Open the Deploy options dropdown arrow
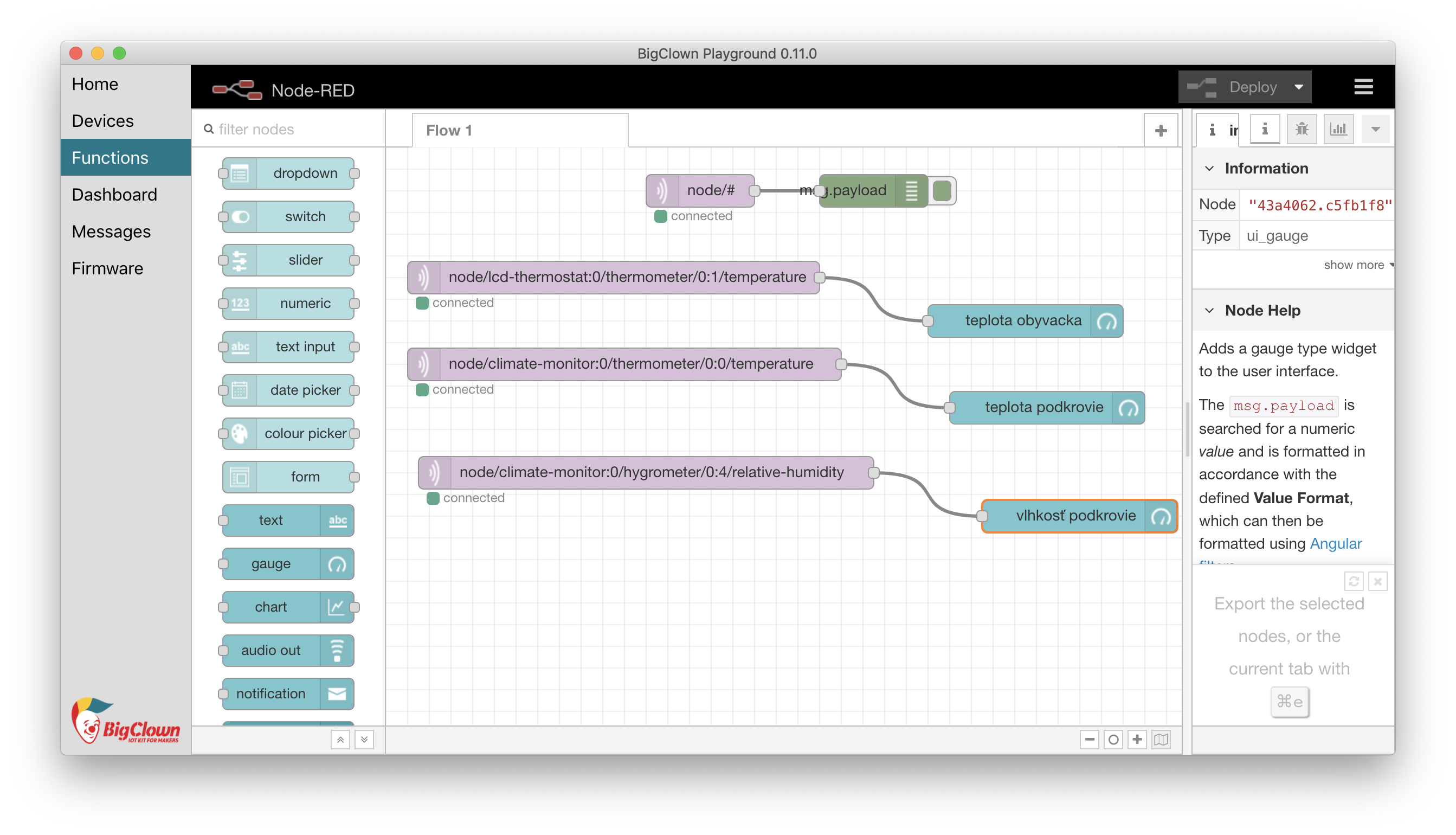The image size is (1456, 835). click(x=1299, y=87)
